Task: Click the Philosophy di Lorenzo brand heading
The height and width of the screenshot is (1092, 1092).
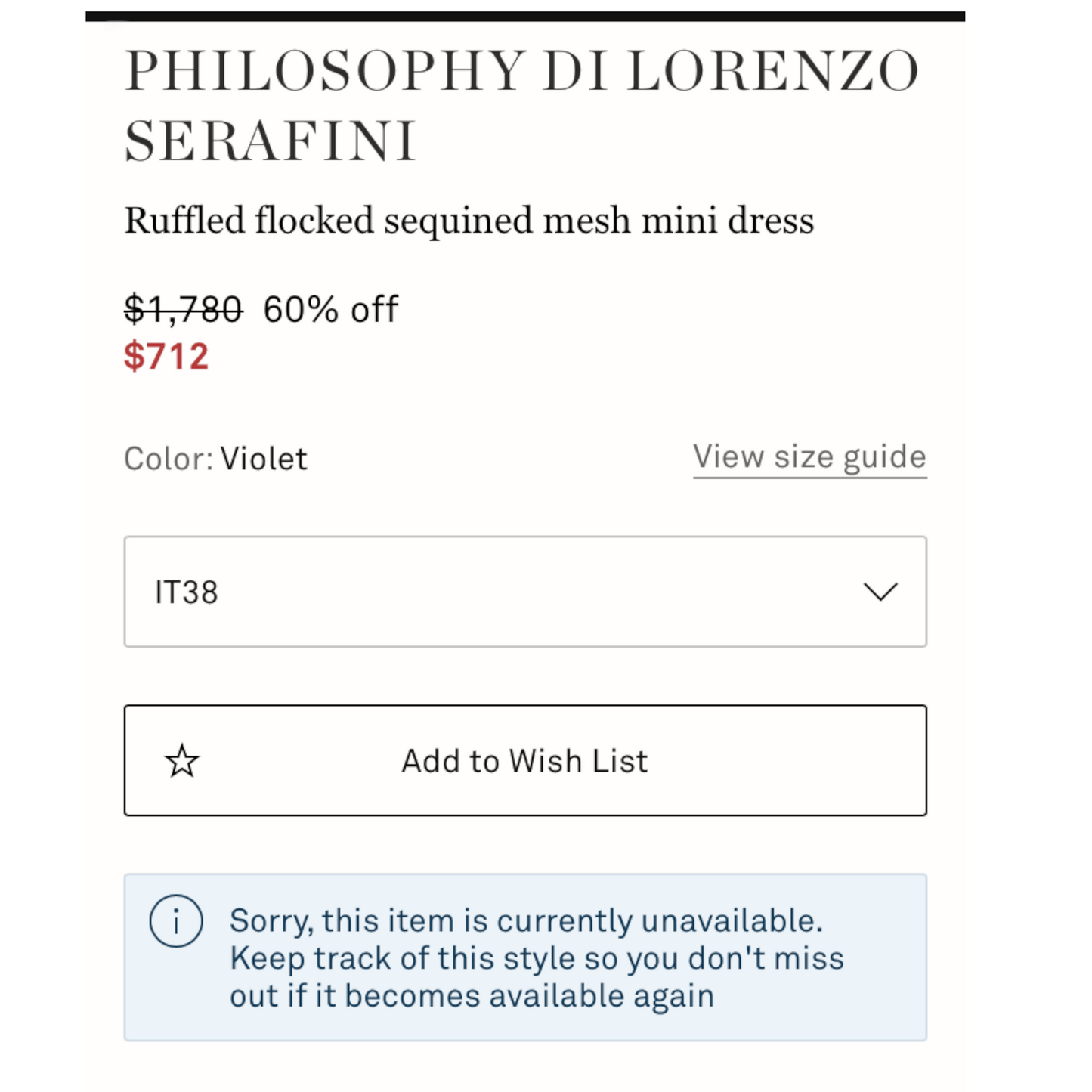Action: pos(521,72)
